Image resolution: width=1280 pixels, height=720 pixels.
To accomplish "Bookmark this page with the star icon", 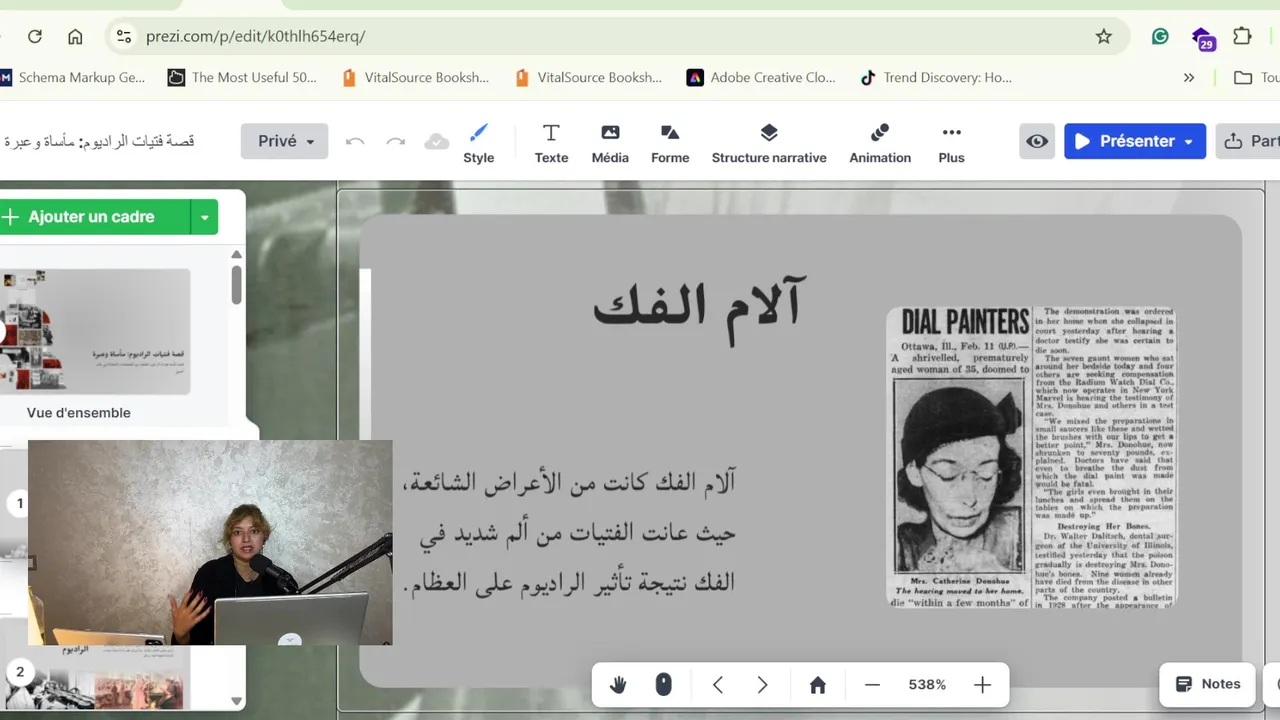I will [x=1104, y=36].
